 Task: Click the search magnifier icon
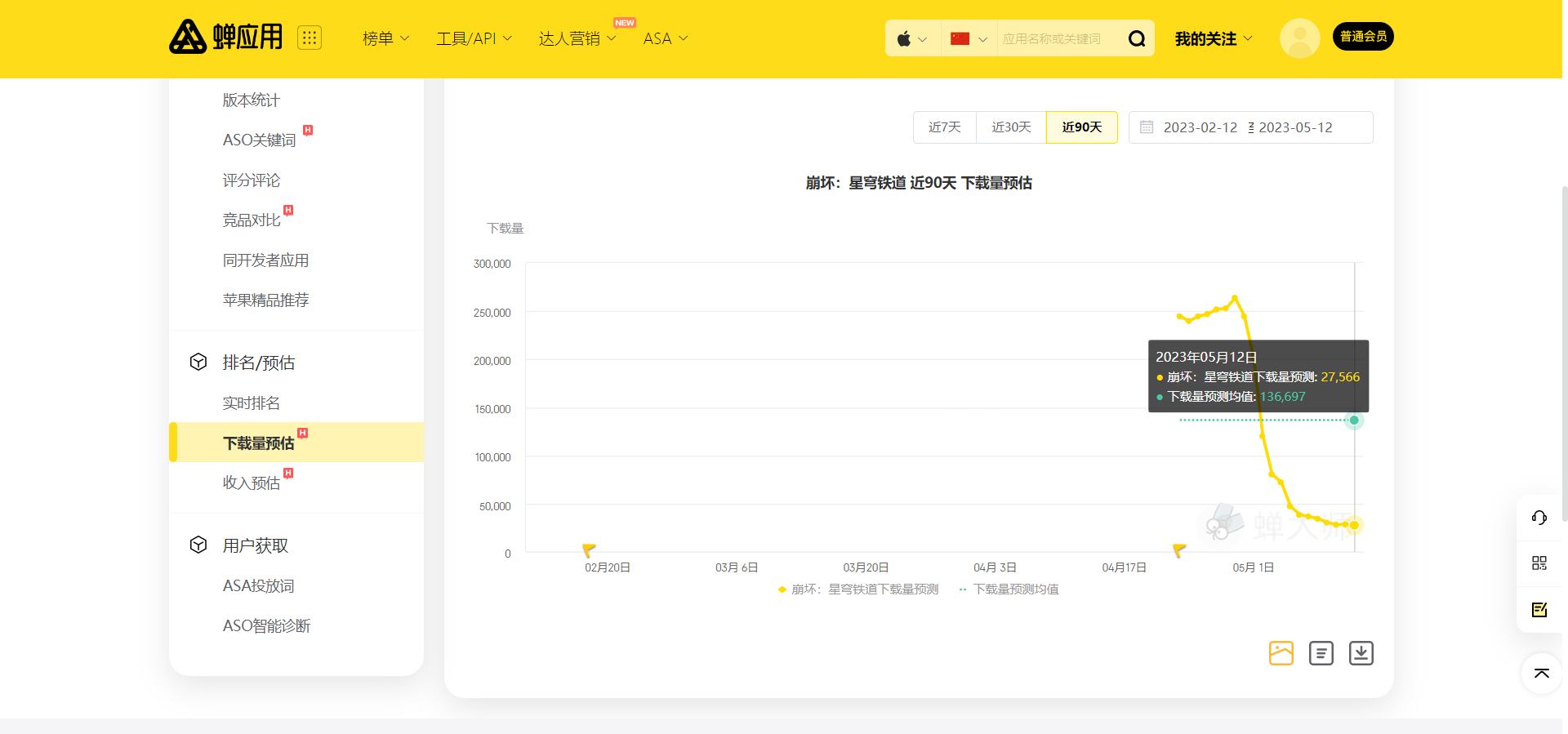click(x=1137, y=38)
